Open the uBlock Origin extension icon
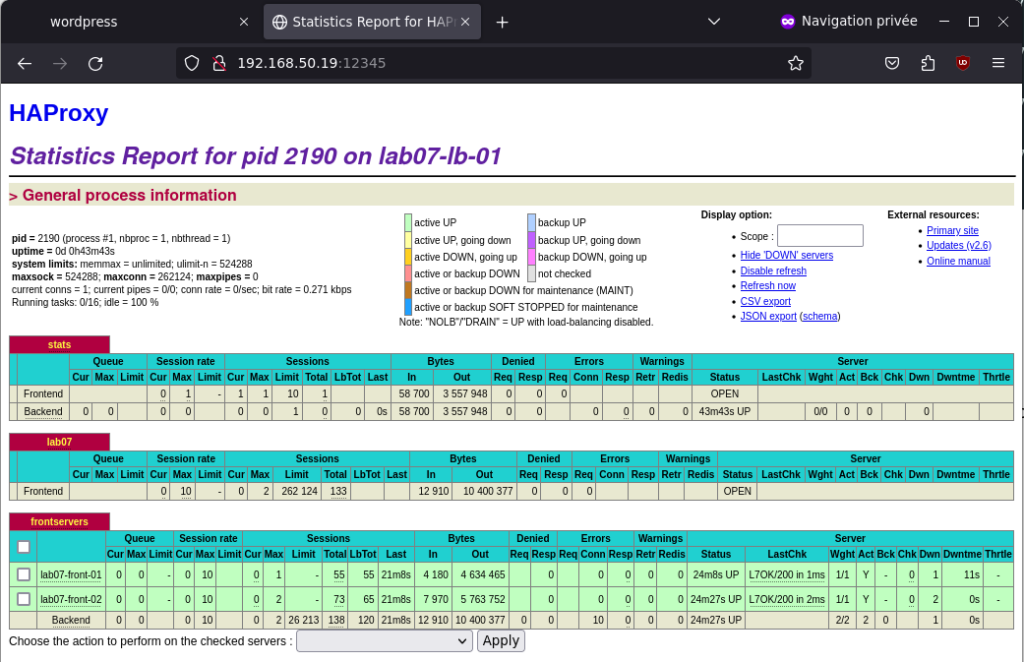Viewport: 1024px width, 662px height. 962,63
